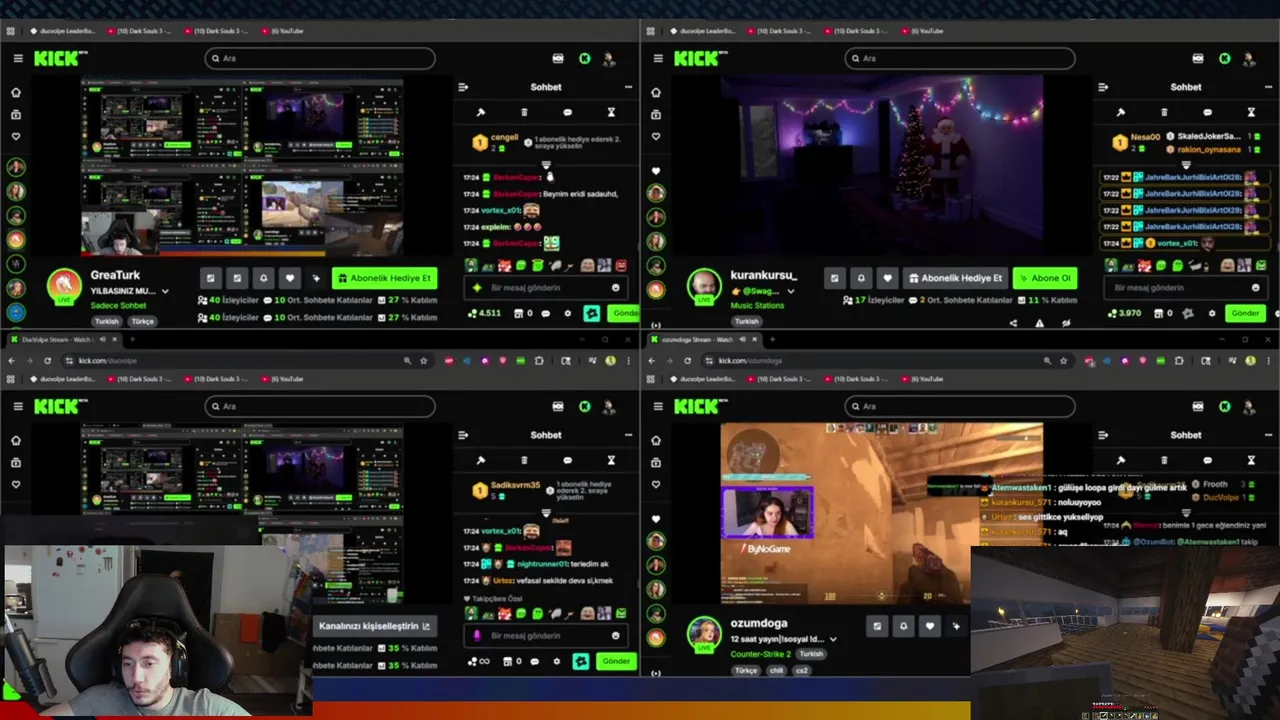The image size is (1280, 720).
Task: Open three-dots menu in kurankursu_ Sohbet header
Action: [x=1268, y=87]
